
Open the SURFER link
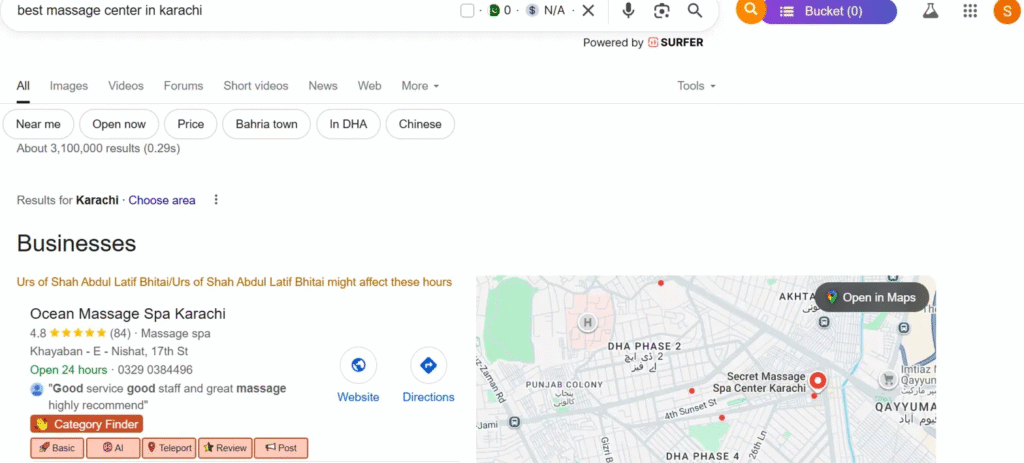tap(675, 42)
